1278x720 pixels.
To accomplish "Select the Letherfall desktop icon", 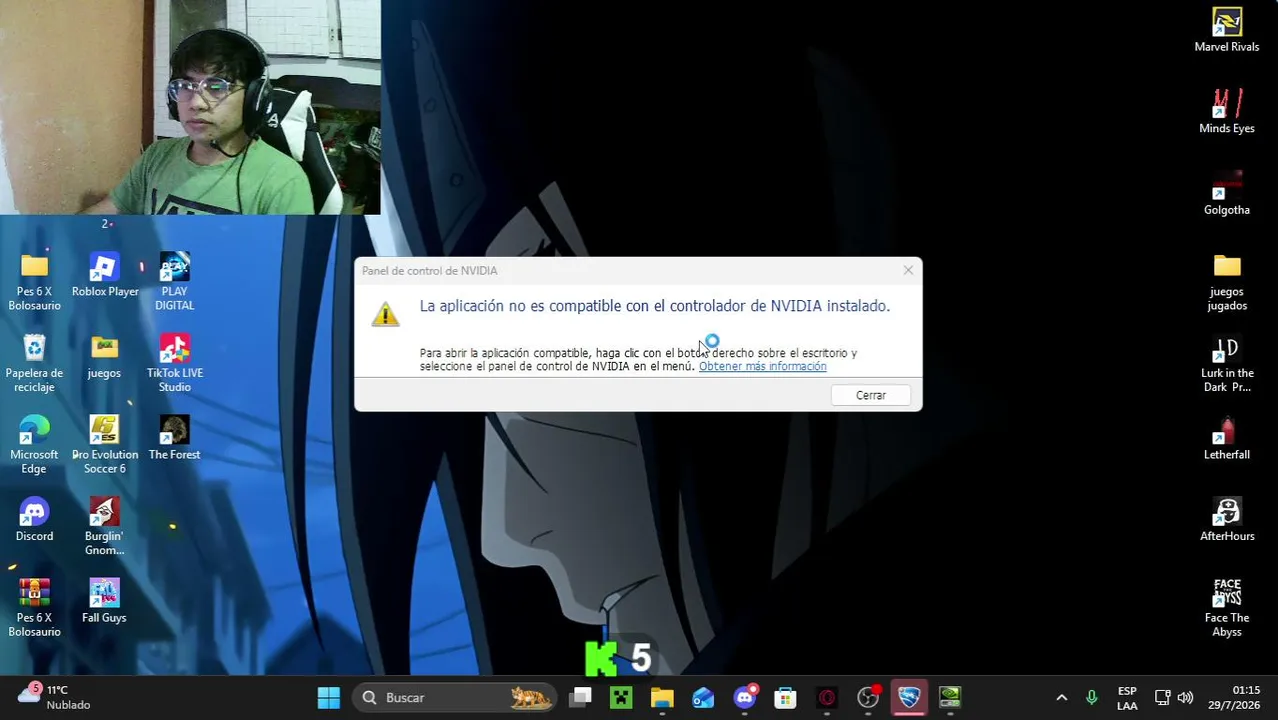I will pos(1226,438).
